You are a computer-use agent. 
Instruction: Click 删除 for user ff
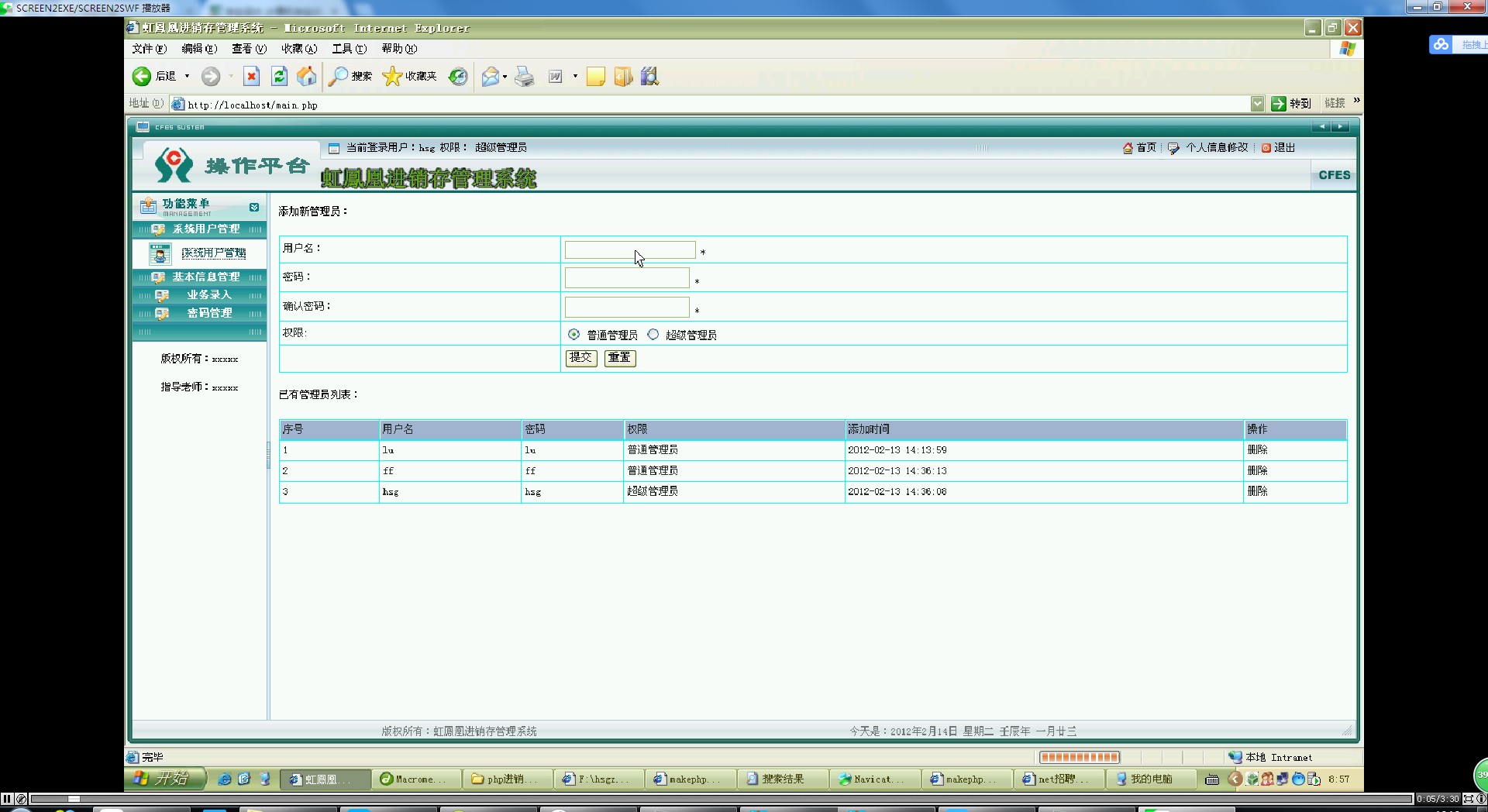[1257, 471]
